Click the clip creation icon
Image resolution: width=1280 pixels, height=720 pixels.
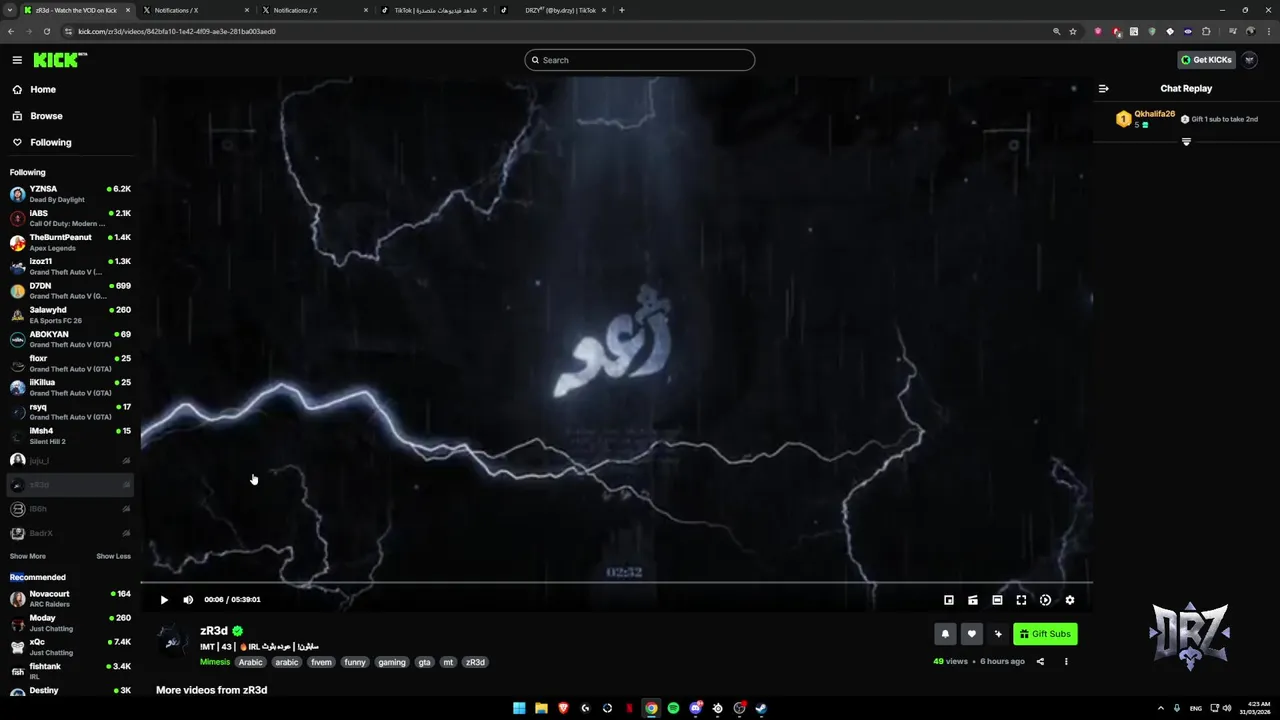(973, 600)
